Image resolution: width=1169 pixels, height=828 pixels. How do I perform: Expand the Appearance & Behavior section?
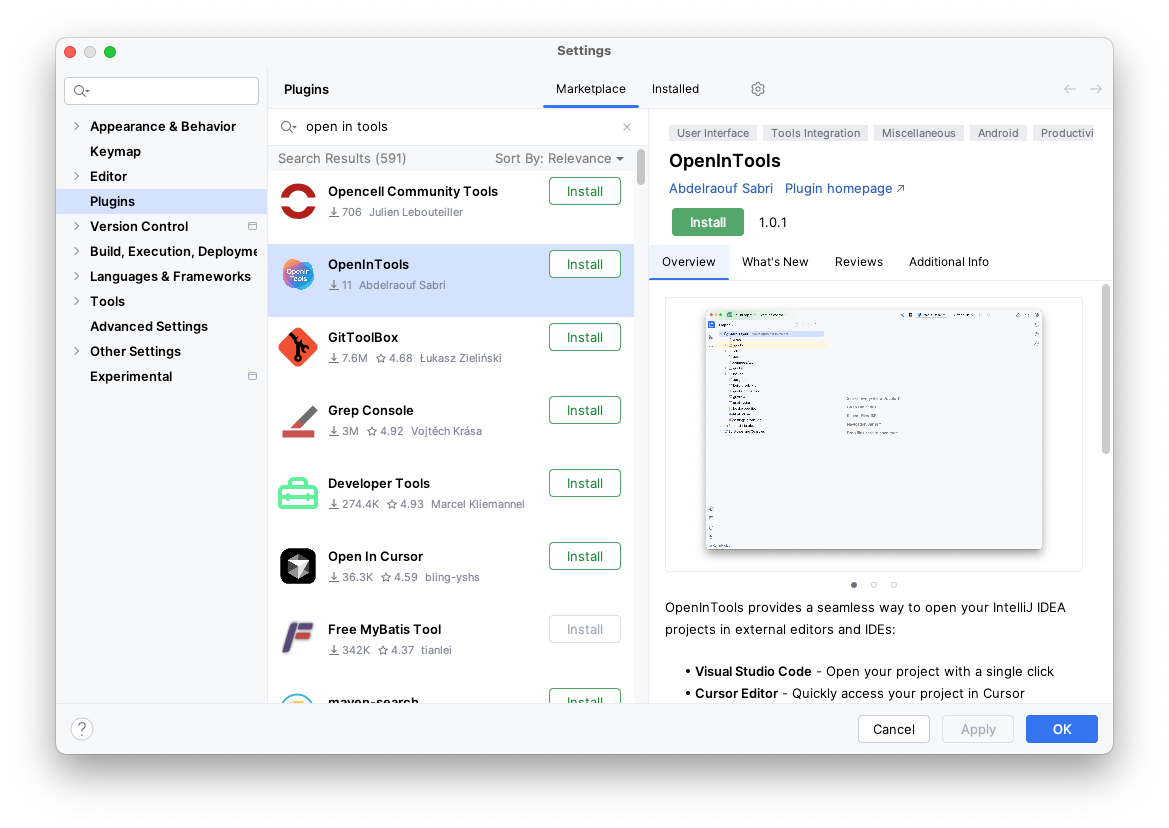click(x=78, y=126)
